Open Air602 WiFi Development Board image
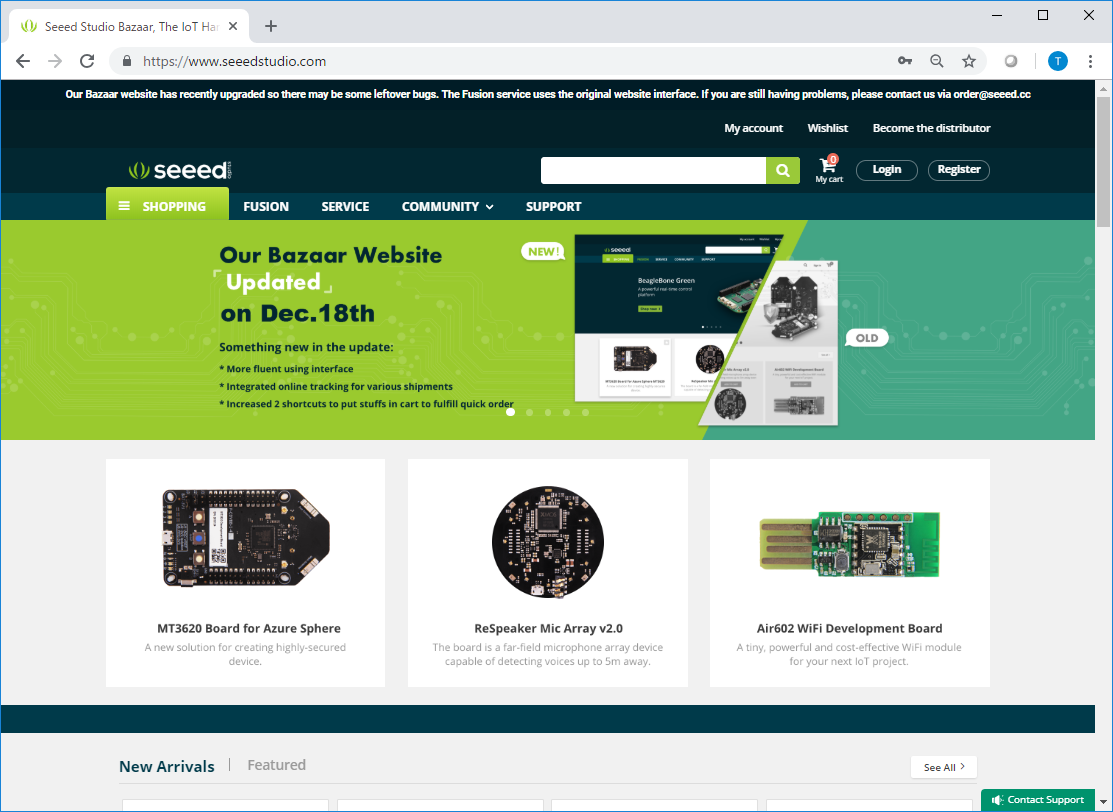 coord(850,543)
